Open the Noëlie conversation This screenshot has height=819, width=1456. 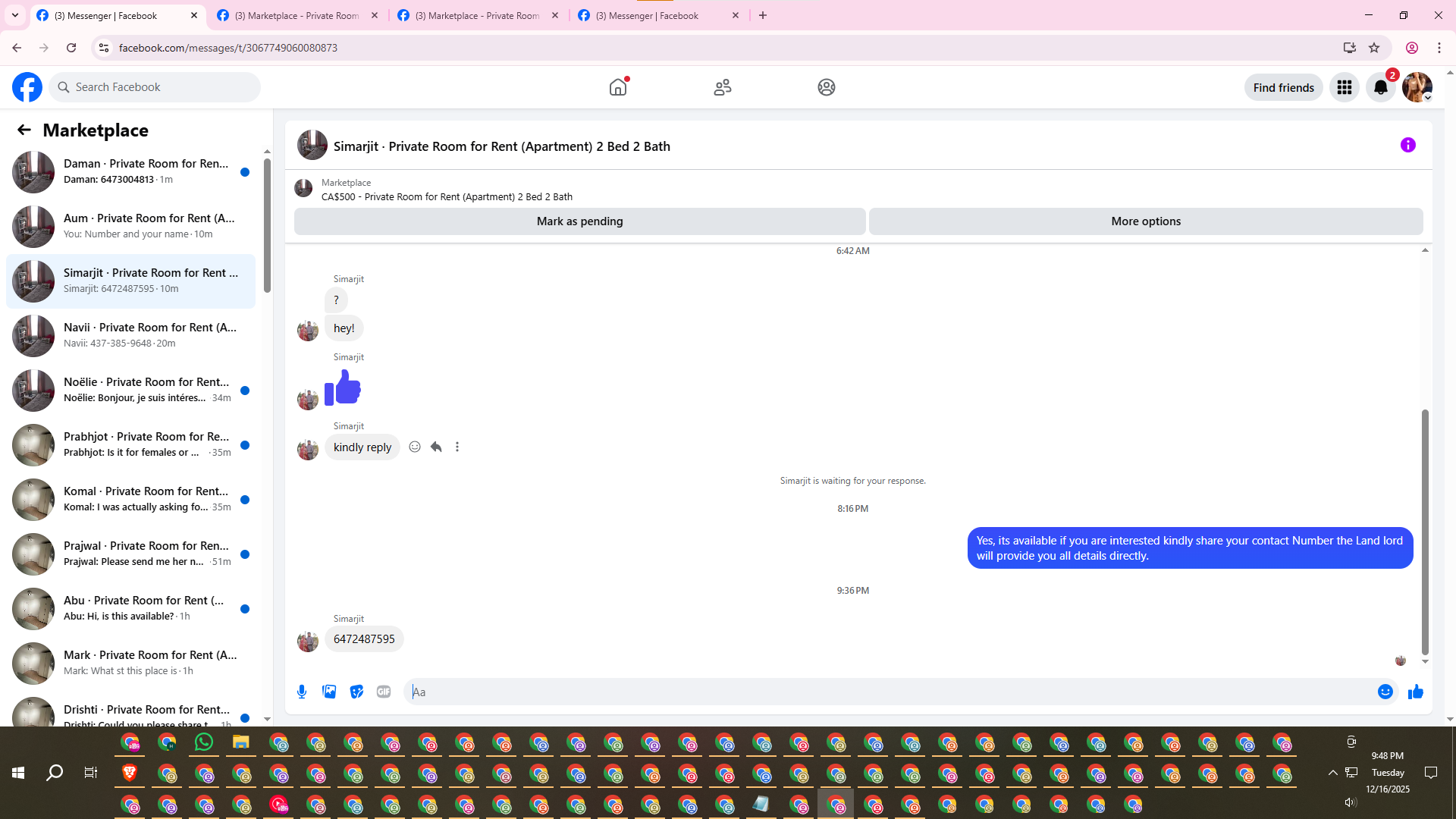pos(131,391)
